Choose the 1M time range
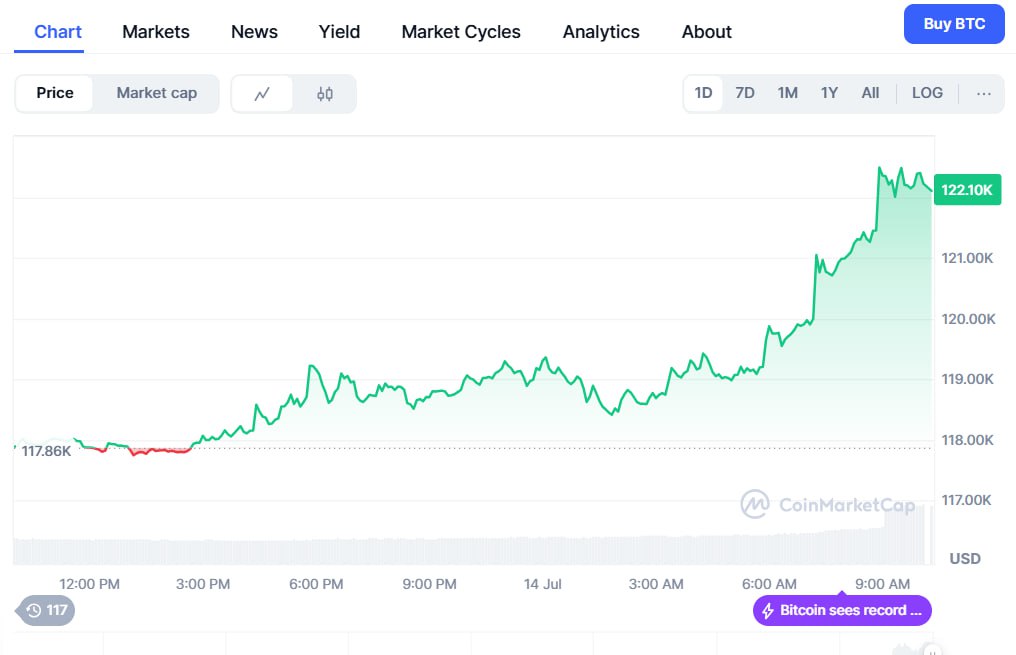The height and width of the screenshot is (655, 1016). [787, 93]
